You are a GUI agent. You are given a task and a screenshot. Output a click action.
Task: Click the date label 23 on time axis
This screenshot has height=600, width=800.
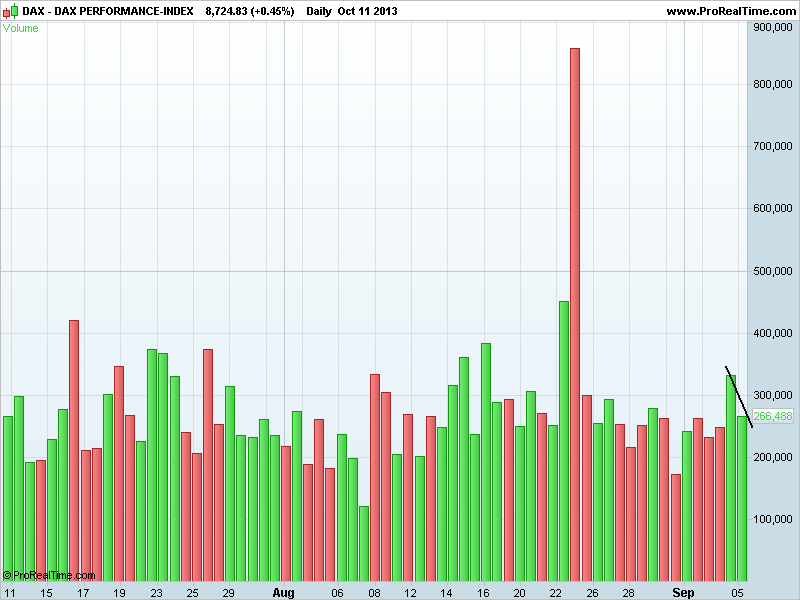point(156,593)
